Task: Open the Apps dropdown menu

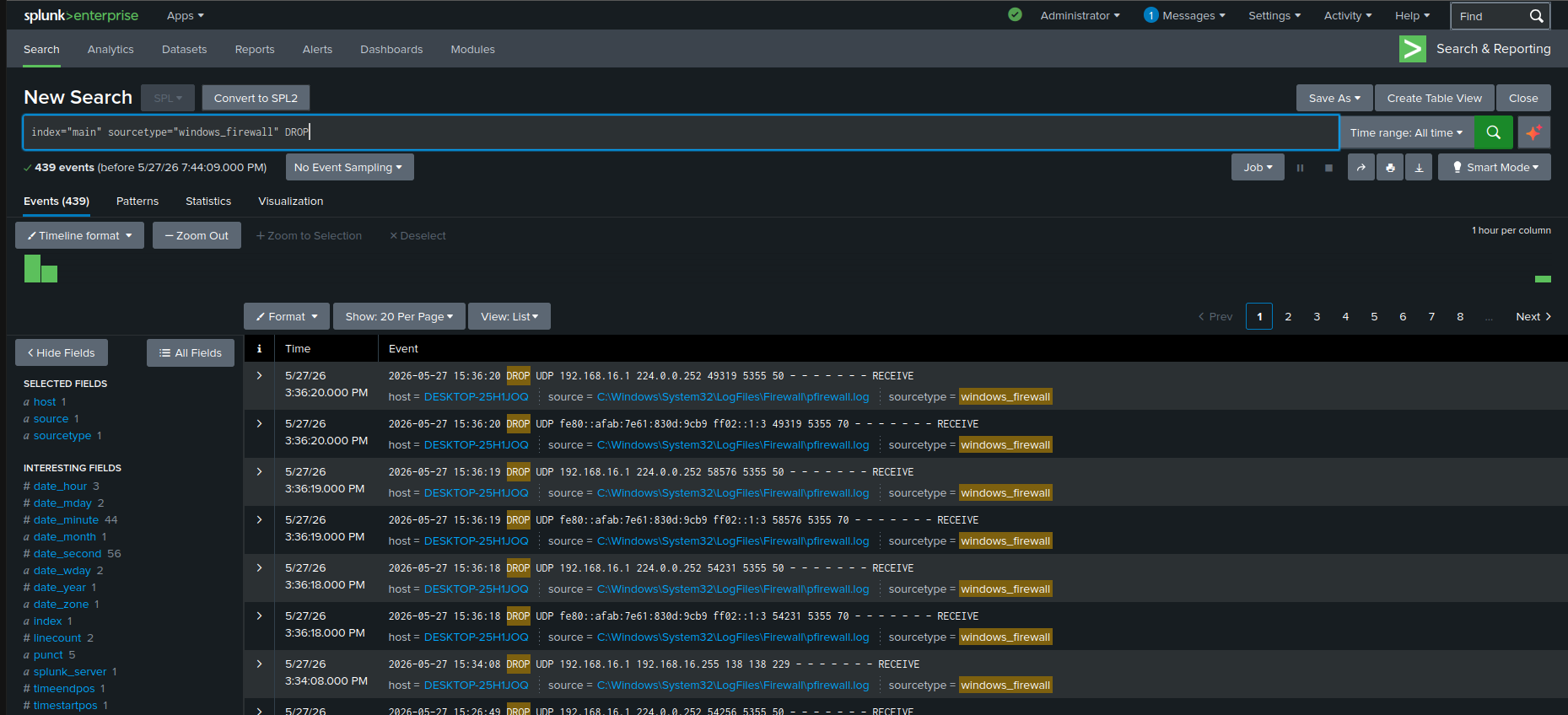Action: pos(185,15)
